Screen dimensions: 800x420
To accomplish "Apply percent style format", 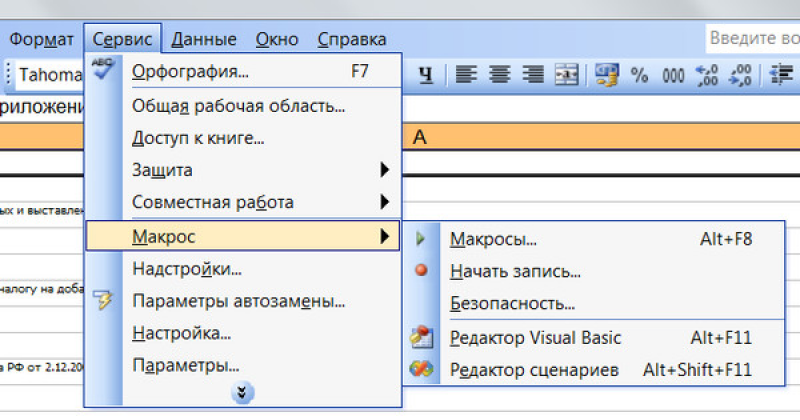I will (639, 75).
